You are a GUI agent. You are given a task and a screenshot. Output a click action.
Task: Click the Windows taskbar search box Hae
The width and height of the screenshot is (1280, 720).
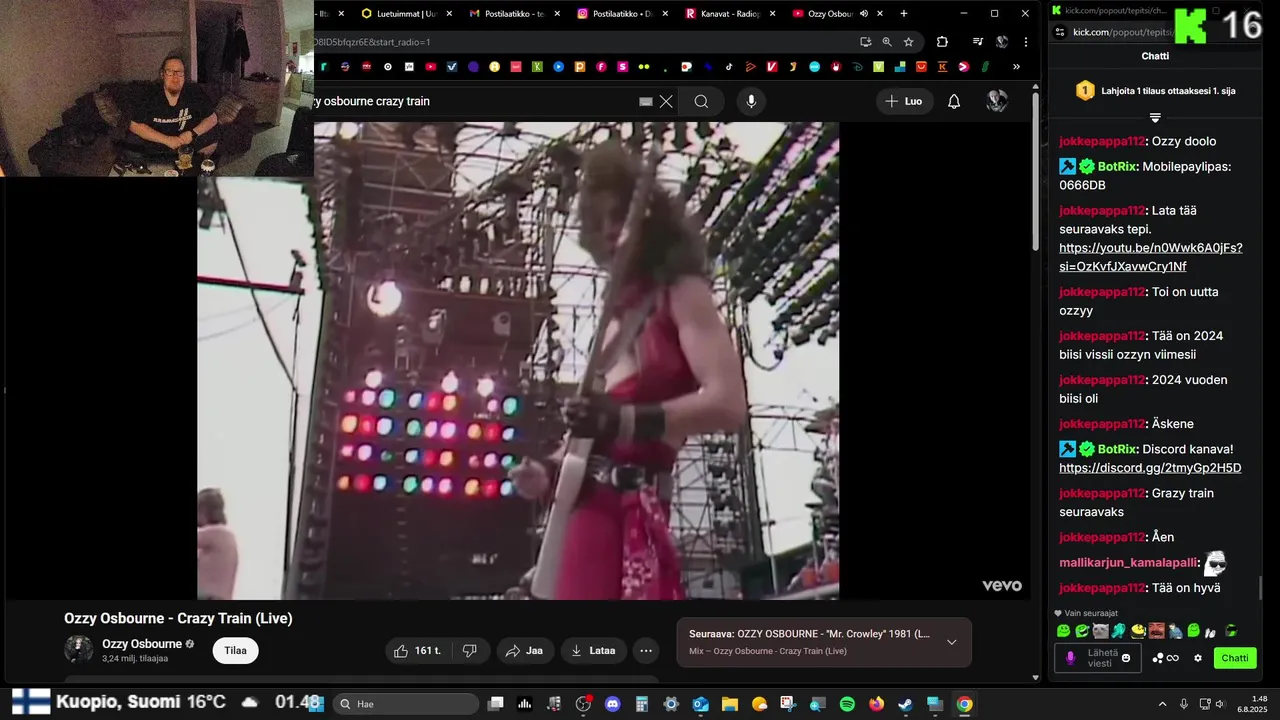point(405,704)
